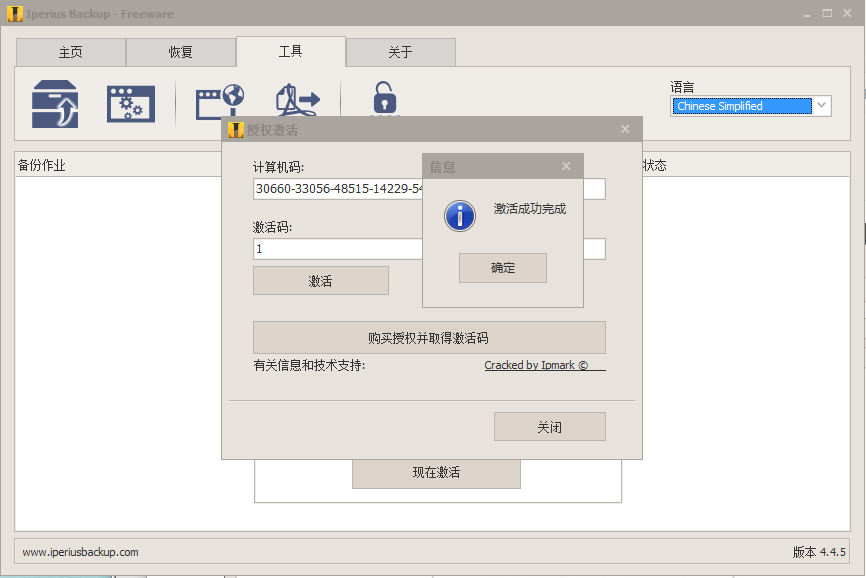This screenshot has width=866, height=578.
Task: Click the blue information icon in message box
Action: coord(459,215)
